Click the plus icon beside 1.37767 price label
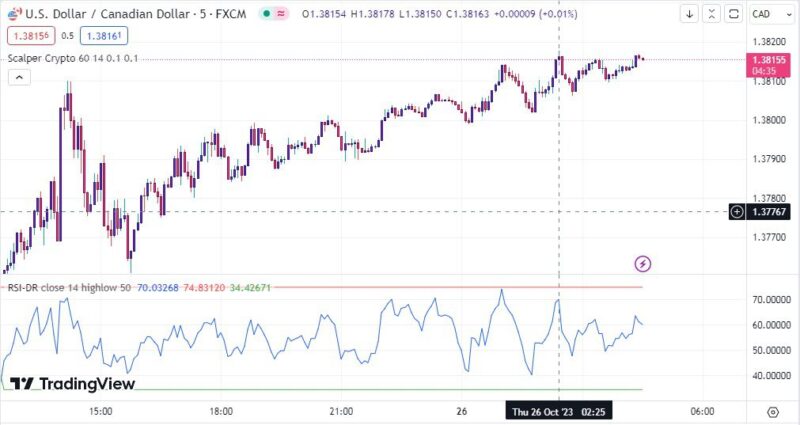800x425 pixels. (737, 211)
